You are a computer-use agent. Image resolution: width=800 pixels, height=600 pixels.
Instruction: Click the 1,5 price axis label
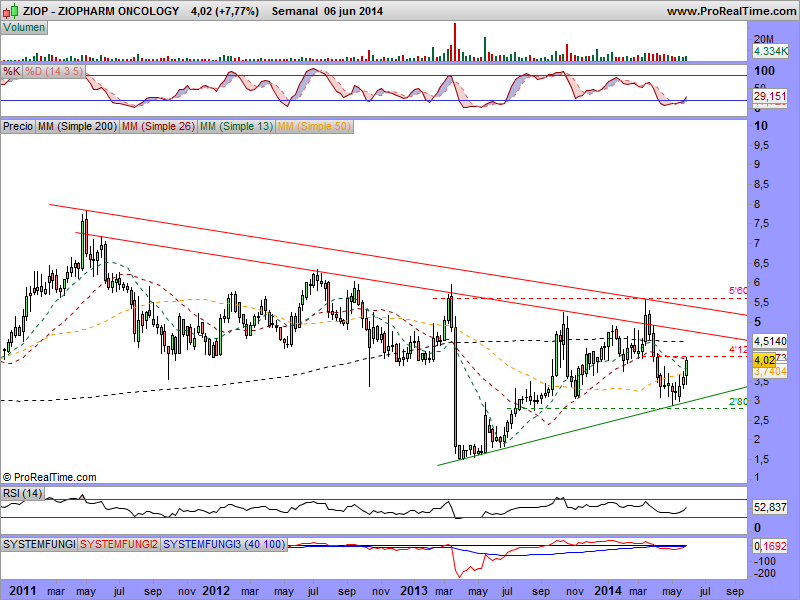(761, 460)
